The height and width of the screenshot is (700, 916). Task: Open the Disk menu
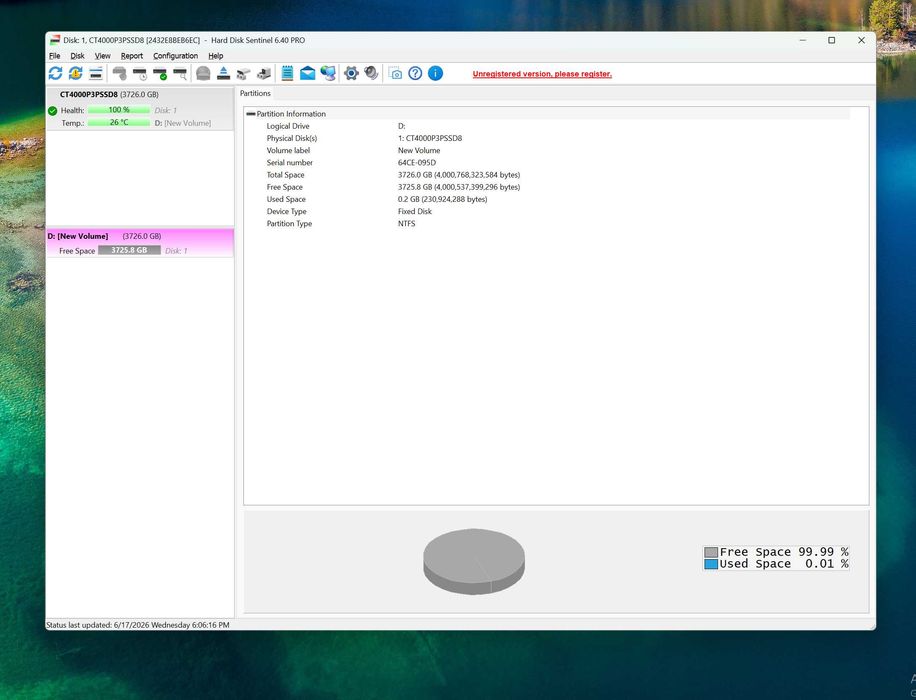(x=77, y=56)
